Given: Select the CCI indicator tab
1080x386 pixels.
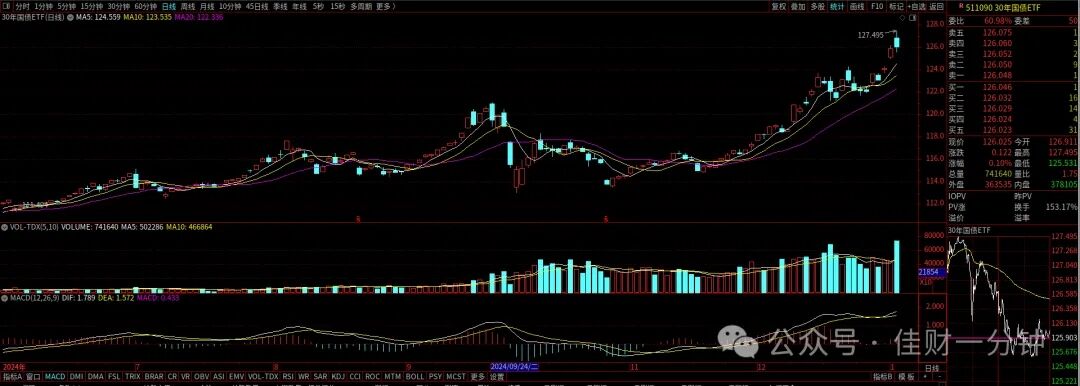Looking at the screenshot, I should (x=355, y=376).
